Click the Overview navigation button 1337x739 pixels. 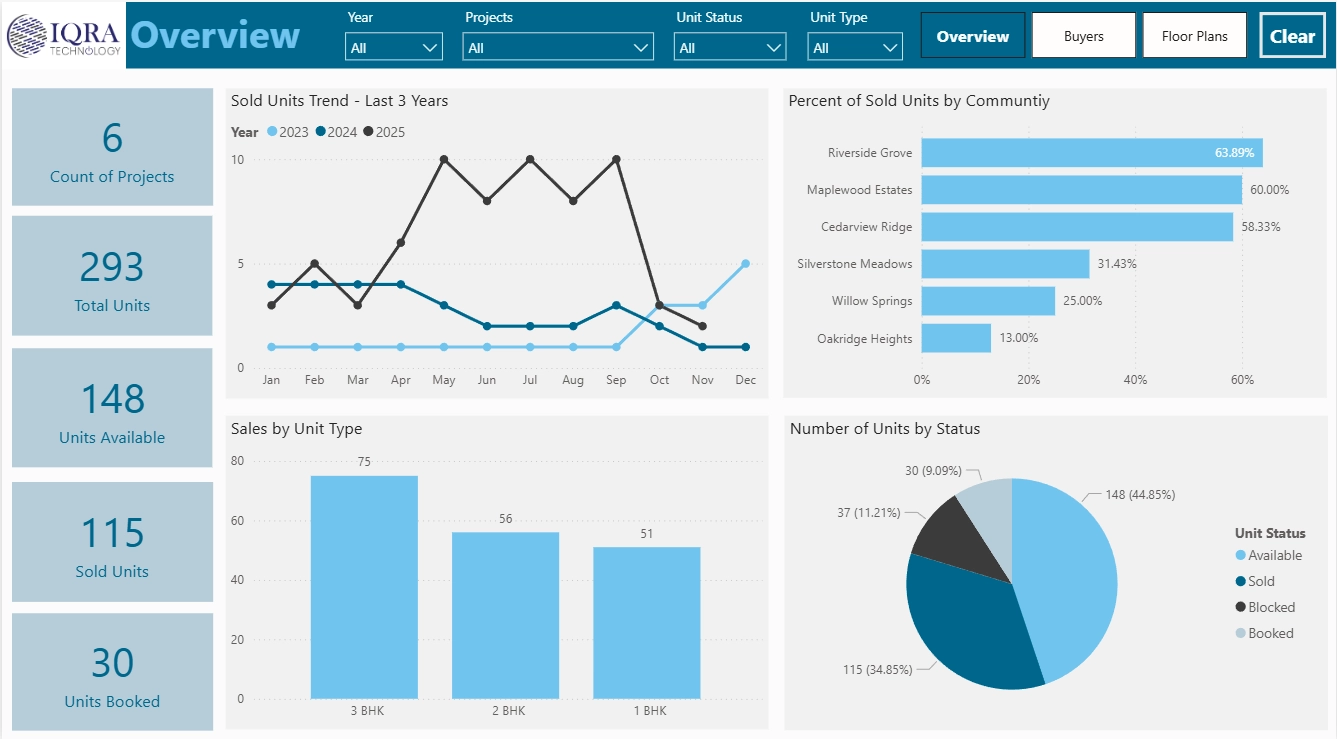tap(972, 34)
